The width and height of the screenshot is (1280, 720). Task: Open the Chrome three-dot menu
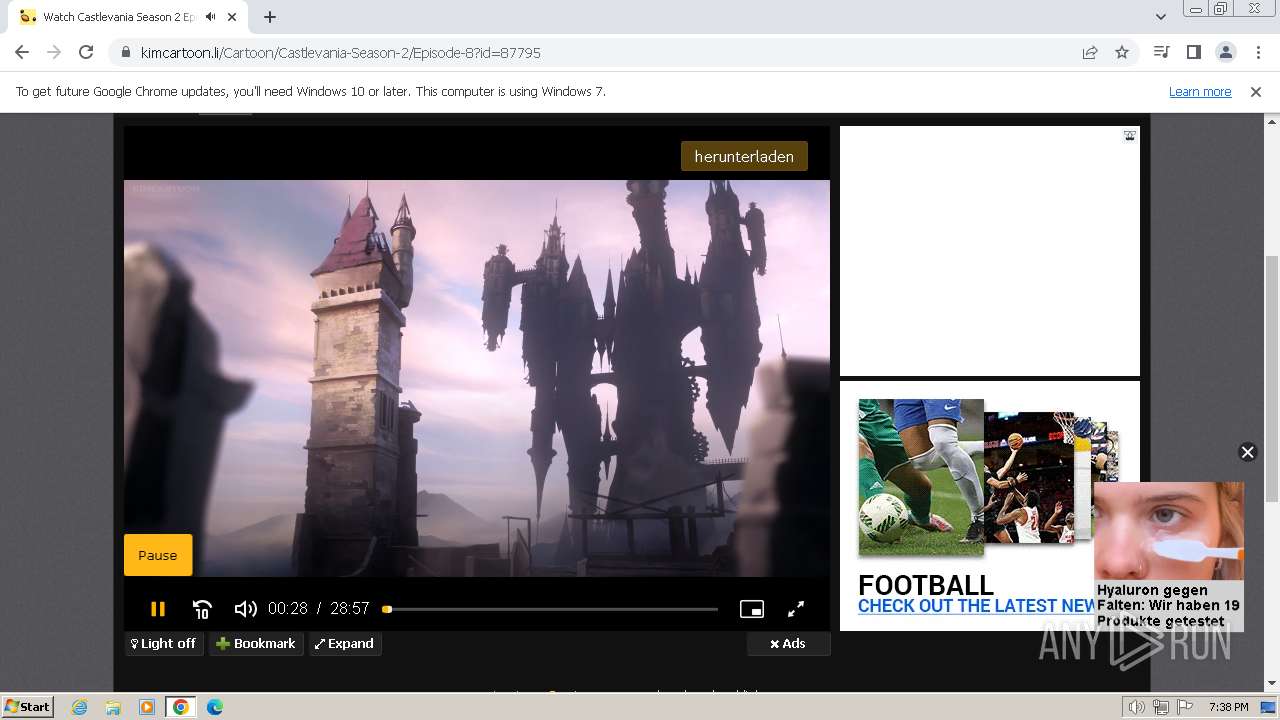tap(1257, 52)
